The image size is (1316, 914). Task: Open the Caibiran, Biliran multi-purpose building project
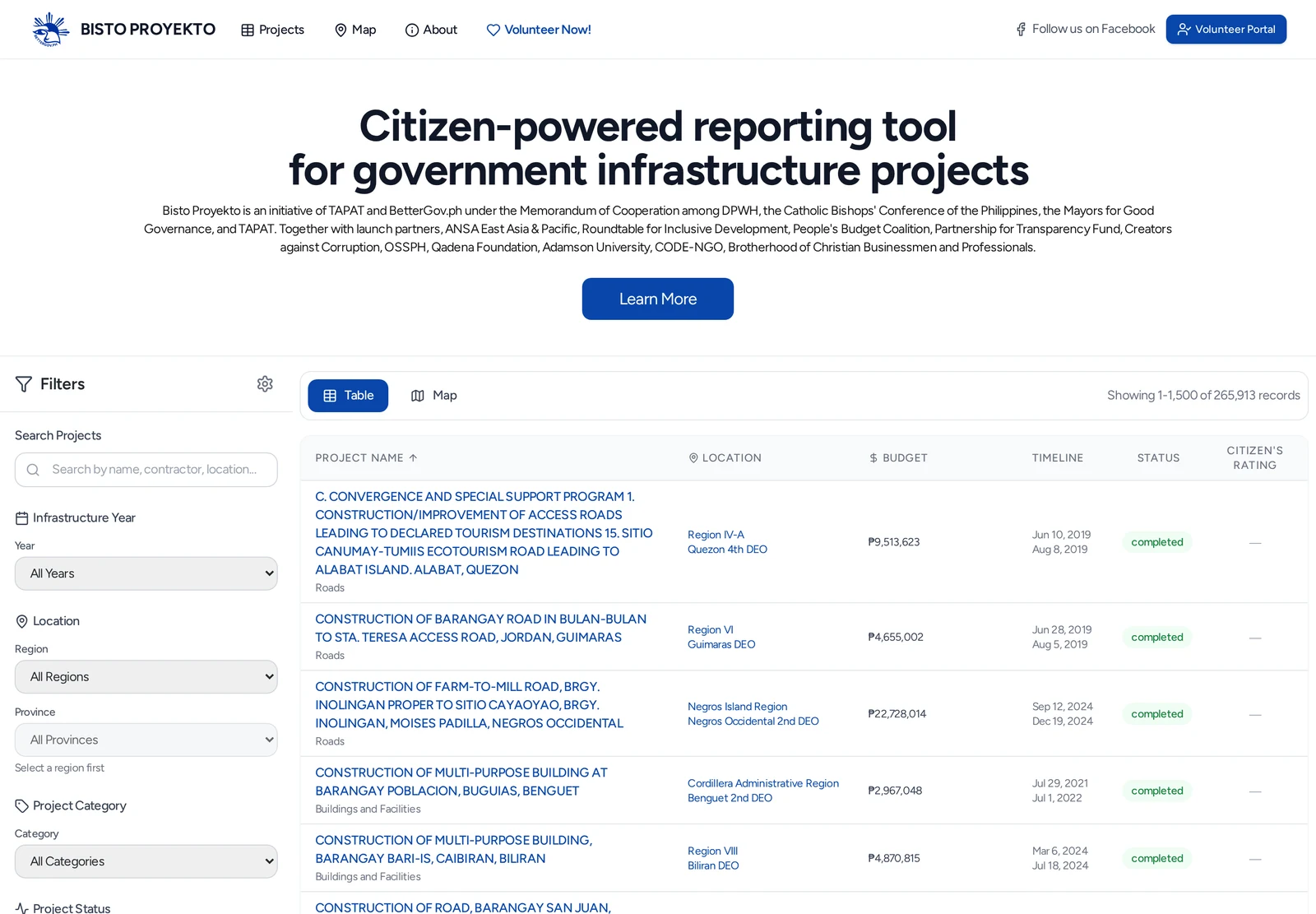(453, 849)
